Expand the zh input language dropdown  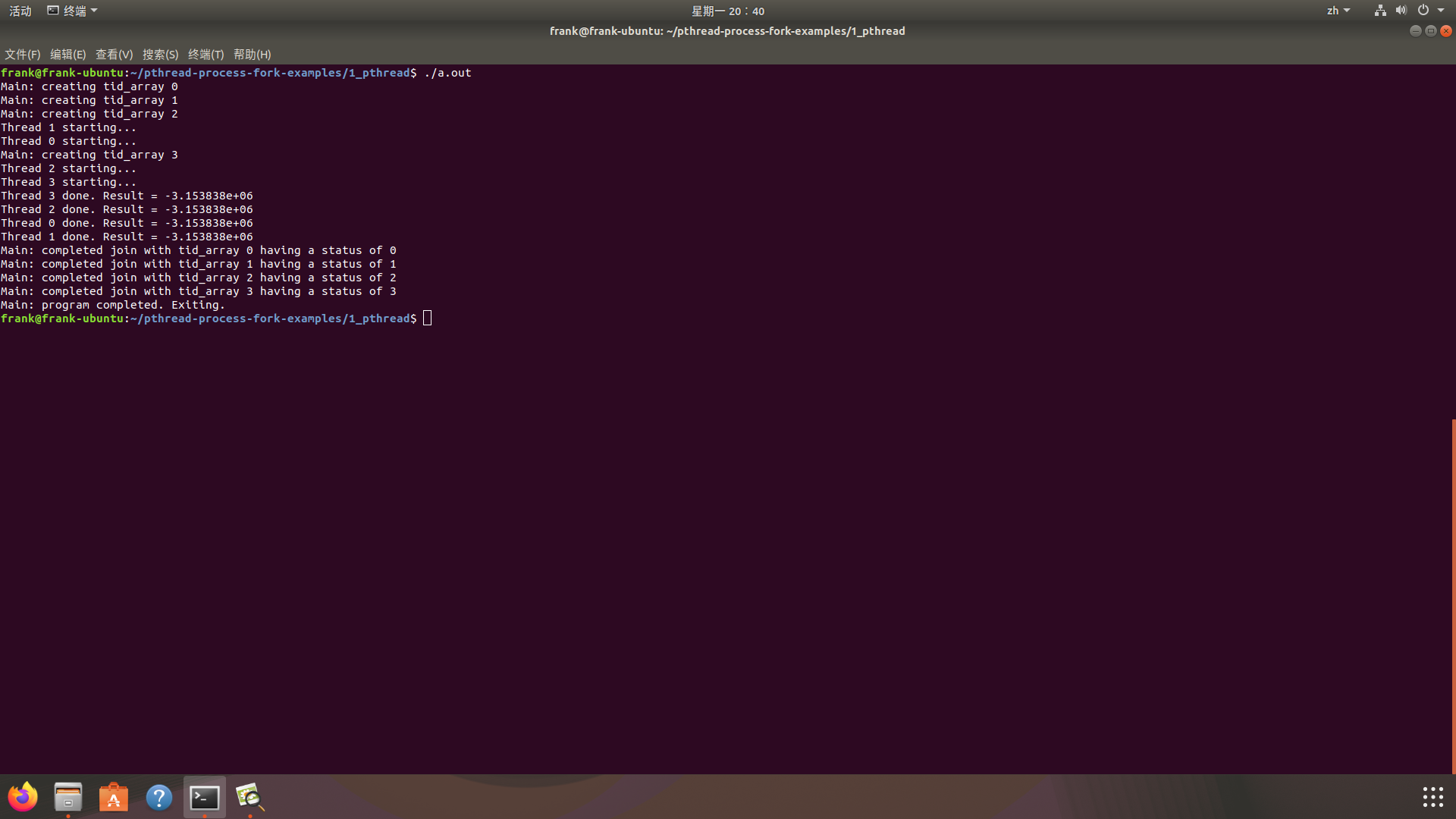(1338, 11)
